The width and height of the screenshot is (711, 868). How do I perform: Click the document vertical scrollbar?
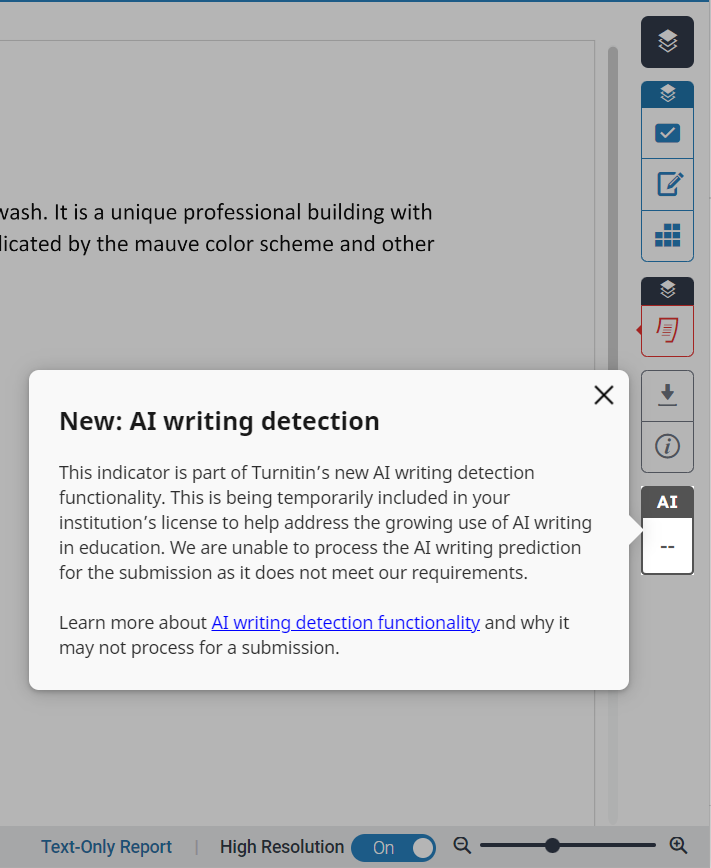[612, 209]
